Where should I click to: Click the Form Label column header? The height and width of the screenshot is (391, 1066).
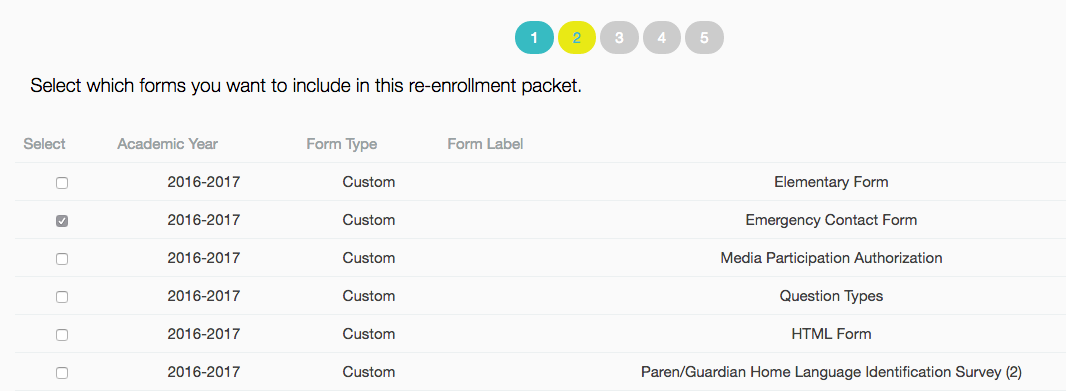coord(485,144)
